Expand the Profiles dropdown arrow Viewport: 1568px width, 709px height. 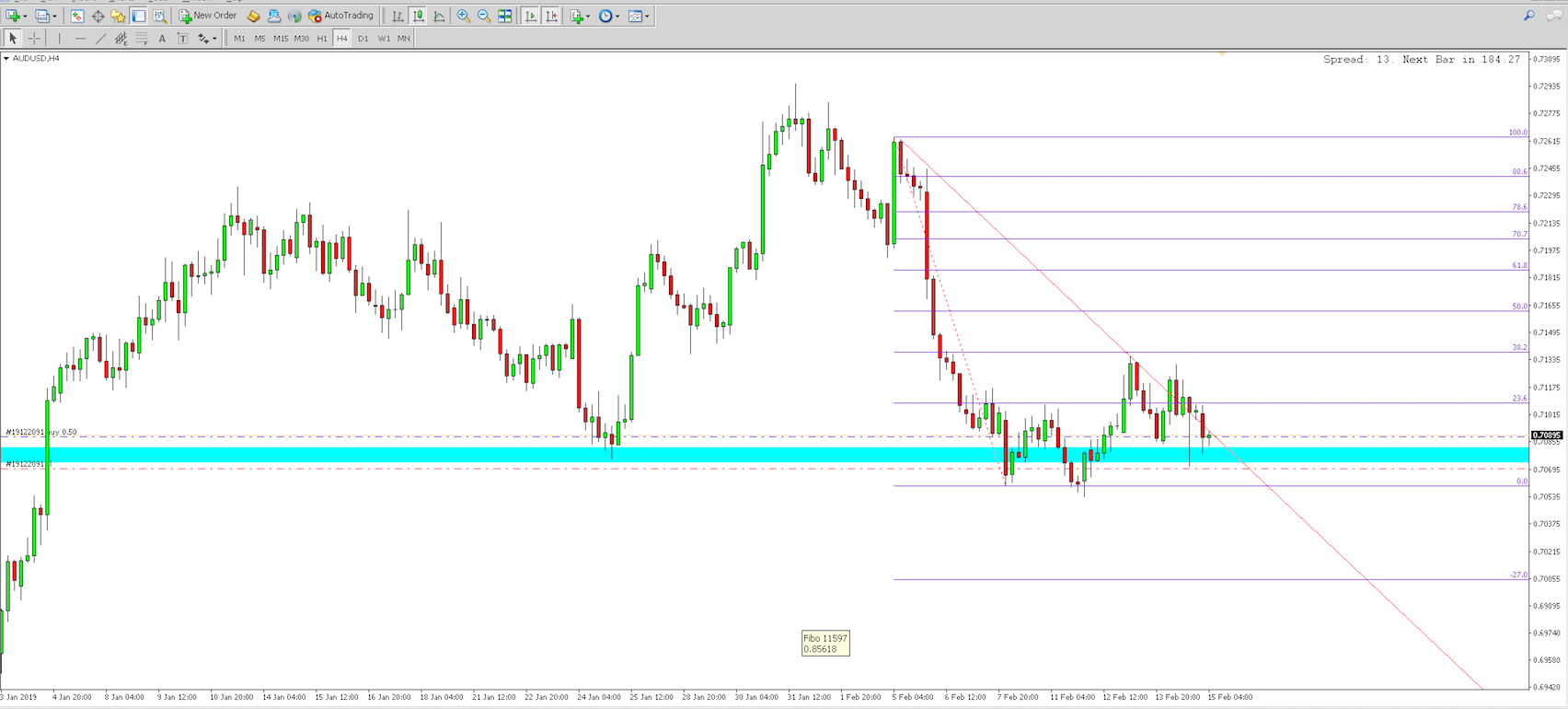54,16
